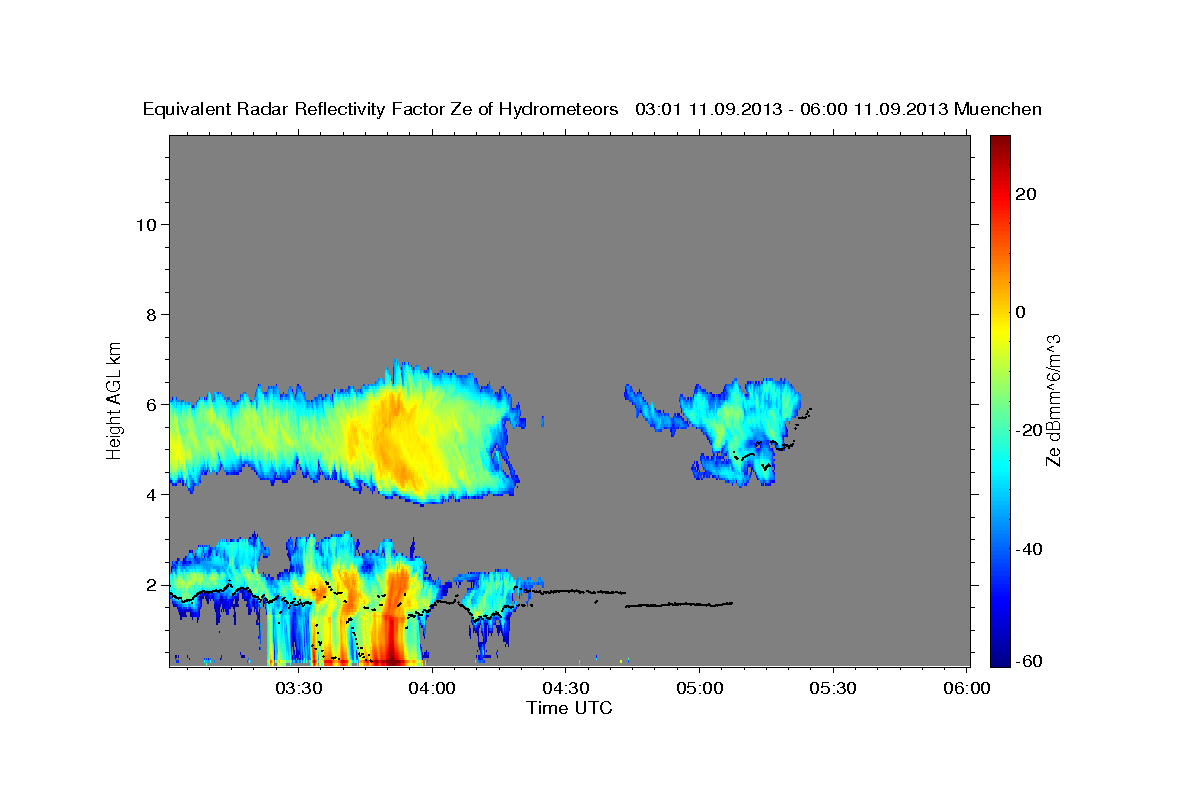
Task: Click the '04:30' time tick label
Action: pyautogui.click(x=565, y=688)
